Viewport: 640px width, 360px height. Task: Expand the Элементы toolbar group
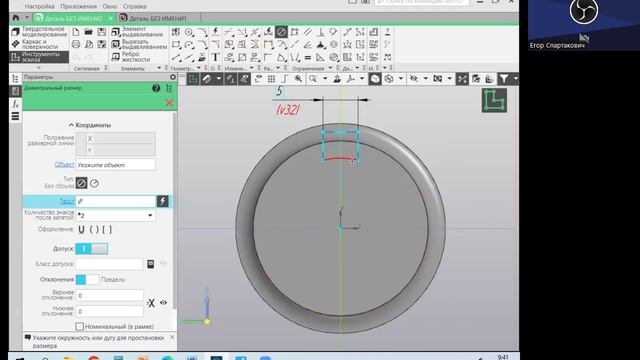click(x=159, y=68)
